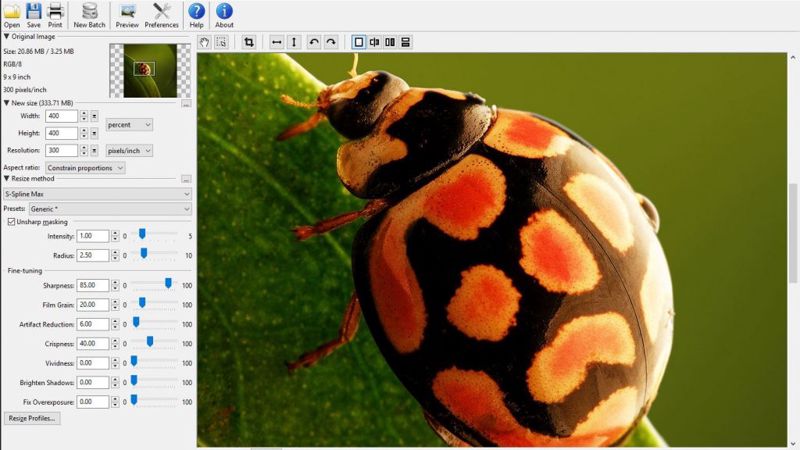Click the Width input field

[x=61, y=116]
